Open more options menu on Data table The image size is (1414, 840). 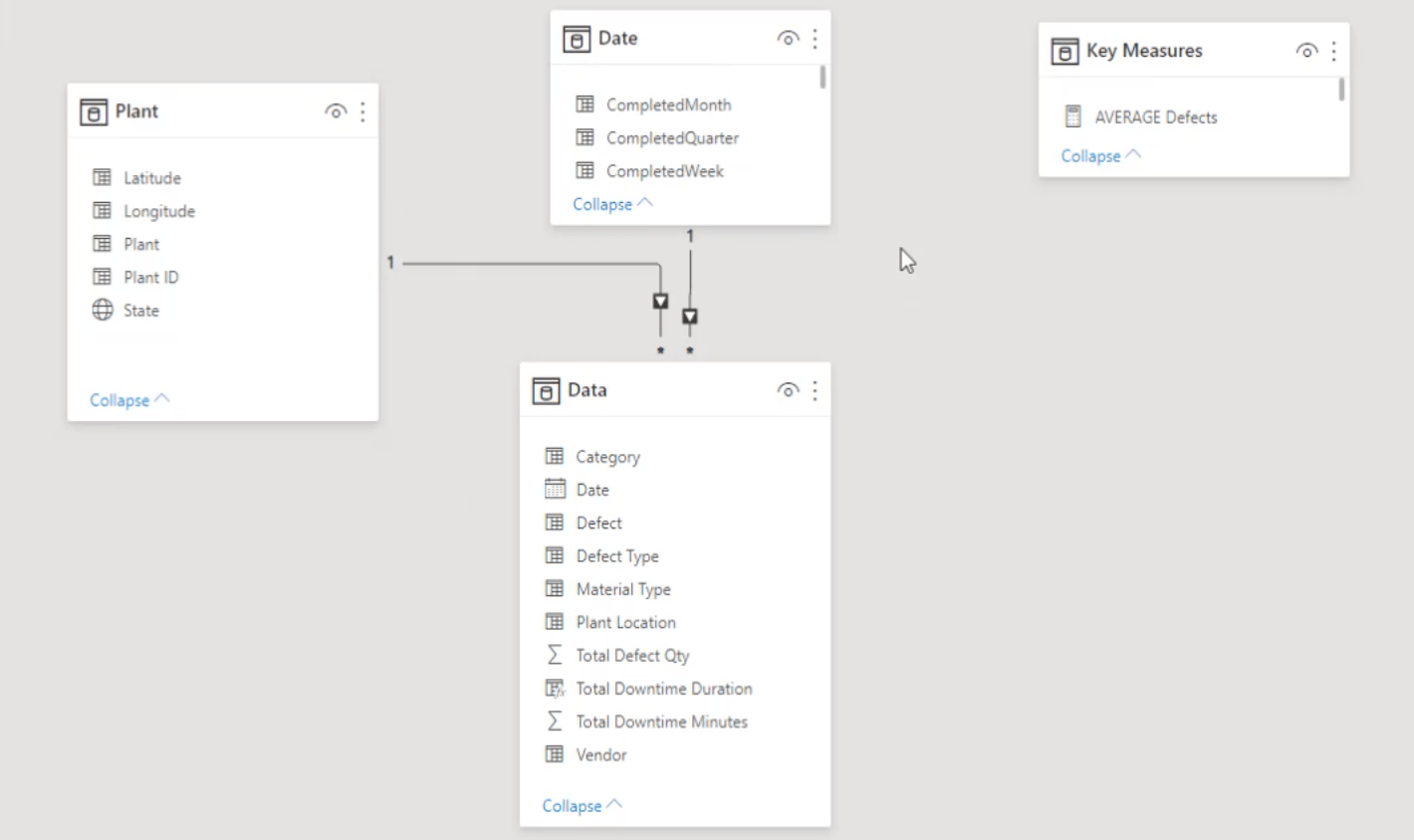pyautogui.click(x=815, y=390)
